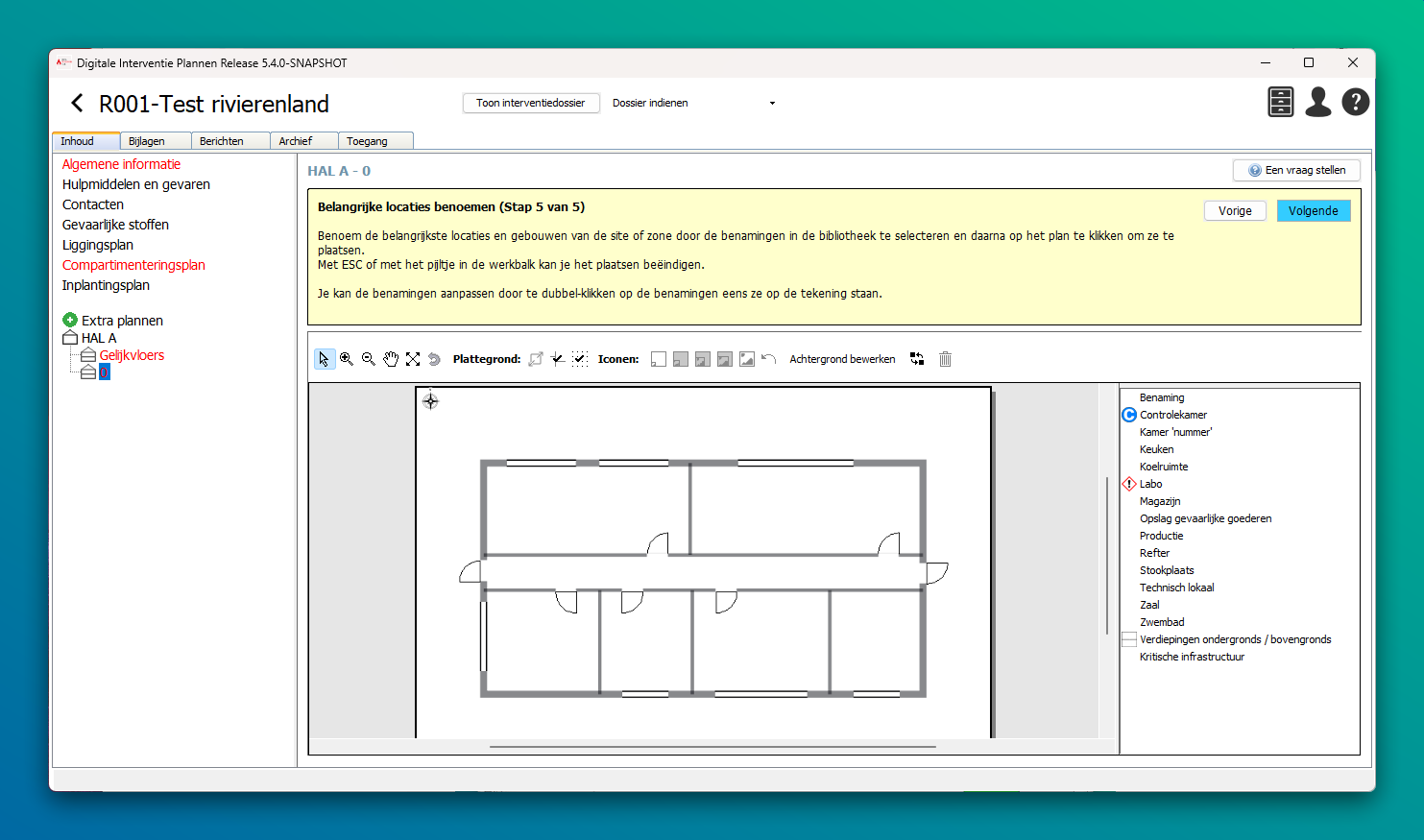Activate the zoom in magnifier tool
This screenshot has height=840, width=1424.
(x=347, y=359)
